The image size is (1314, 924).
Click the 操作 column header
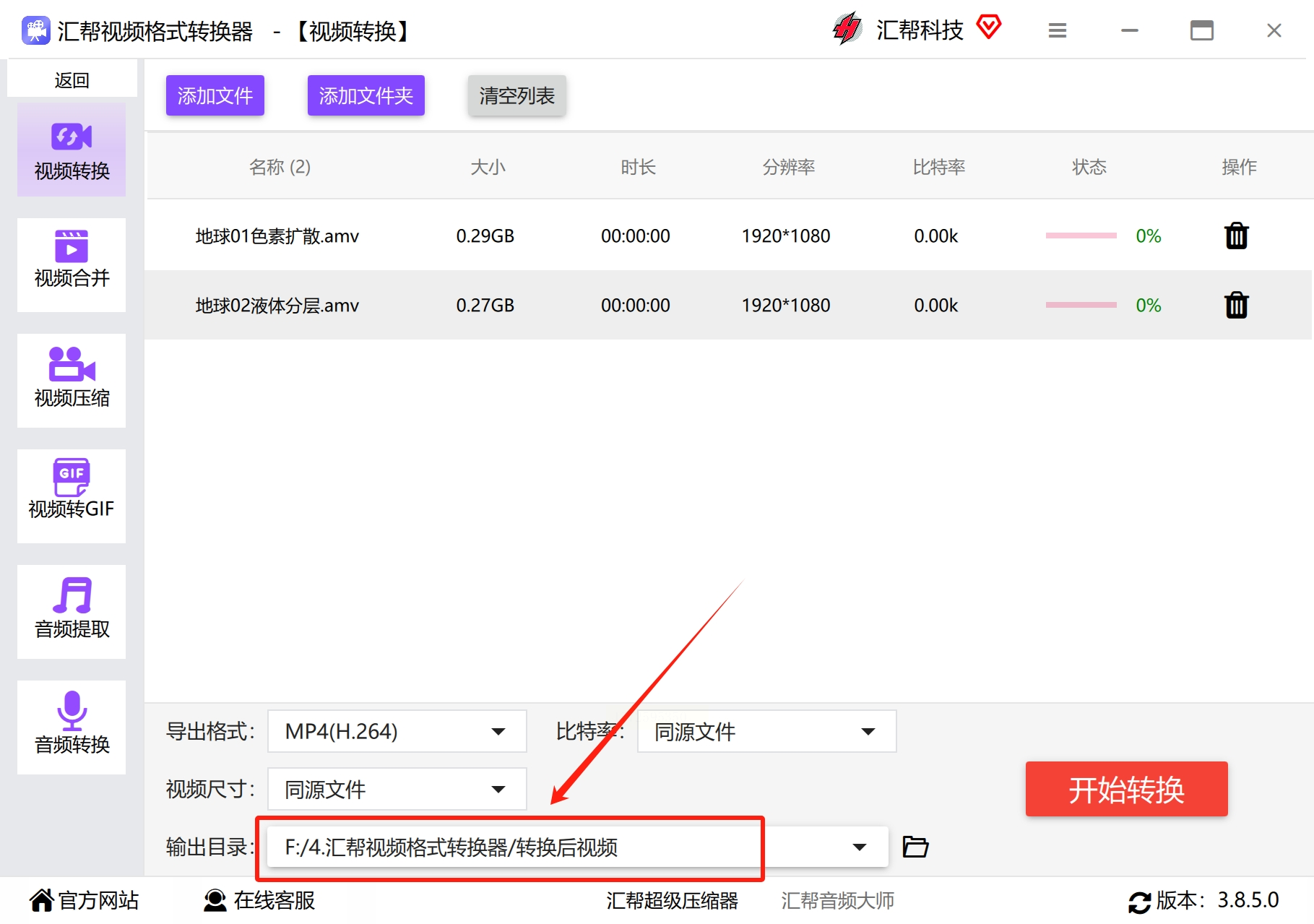pyautogui.click(x=1239, y=167)
